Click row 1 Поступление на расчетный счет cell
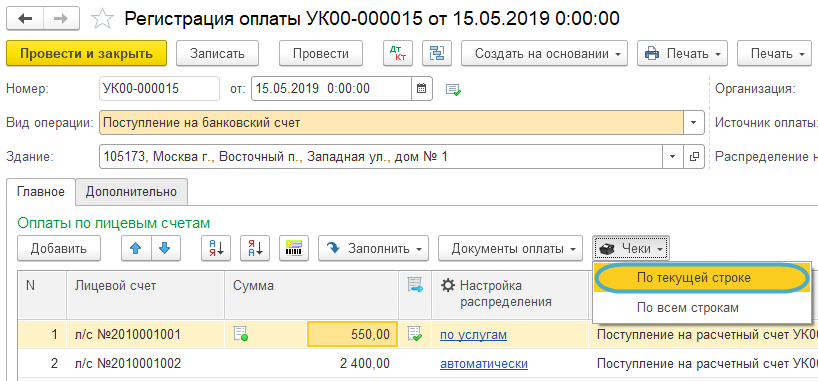This screenshot has width=818, height=381. tap(704, 334)
